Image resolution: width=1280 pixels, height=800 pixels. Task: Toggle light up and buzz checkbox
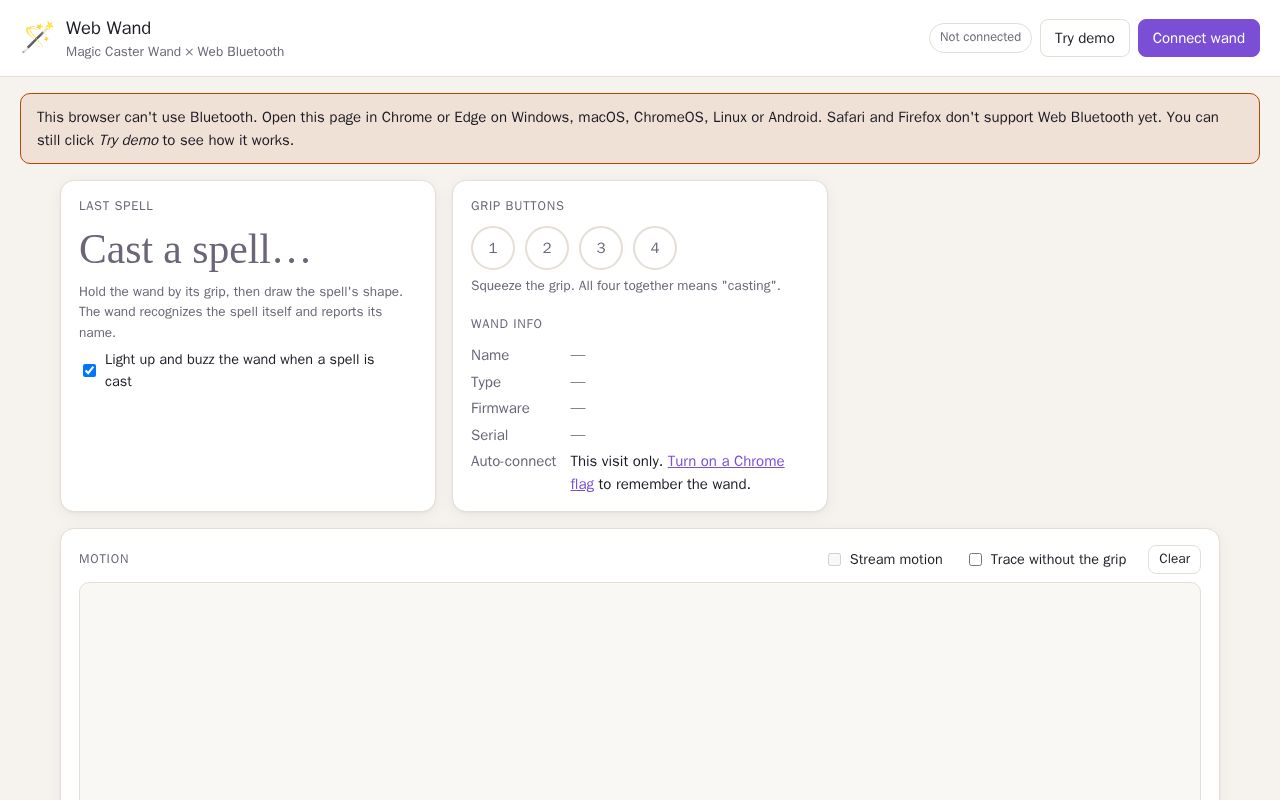89,370
